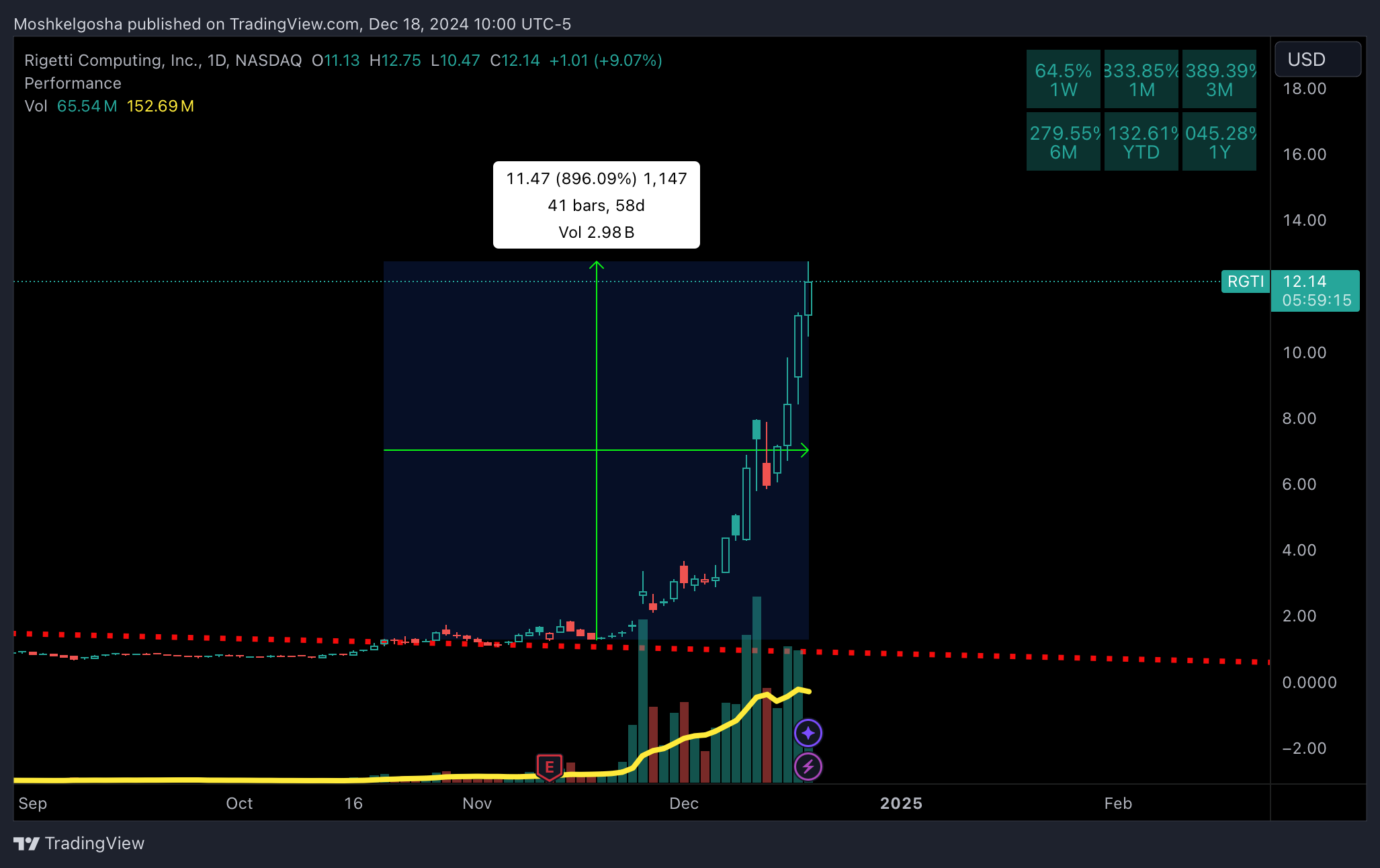Click the 2025 time axis label
Viewport: 1380px width, 868px height.
(901, 804)
